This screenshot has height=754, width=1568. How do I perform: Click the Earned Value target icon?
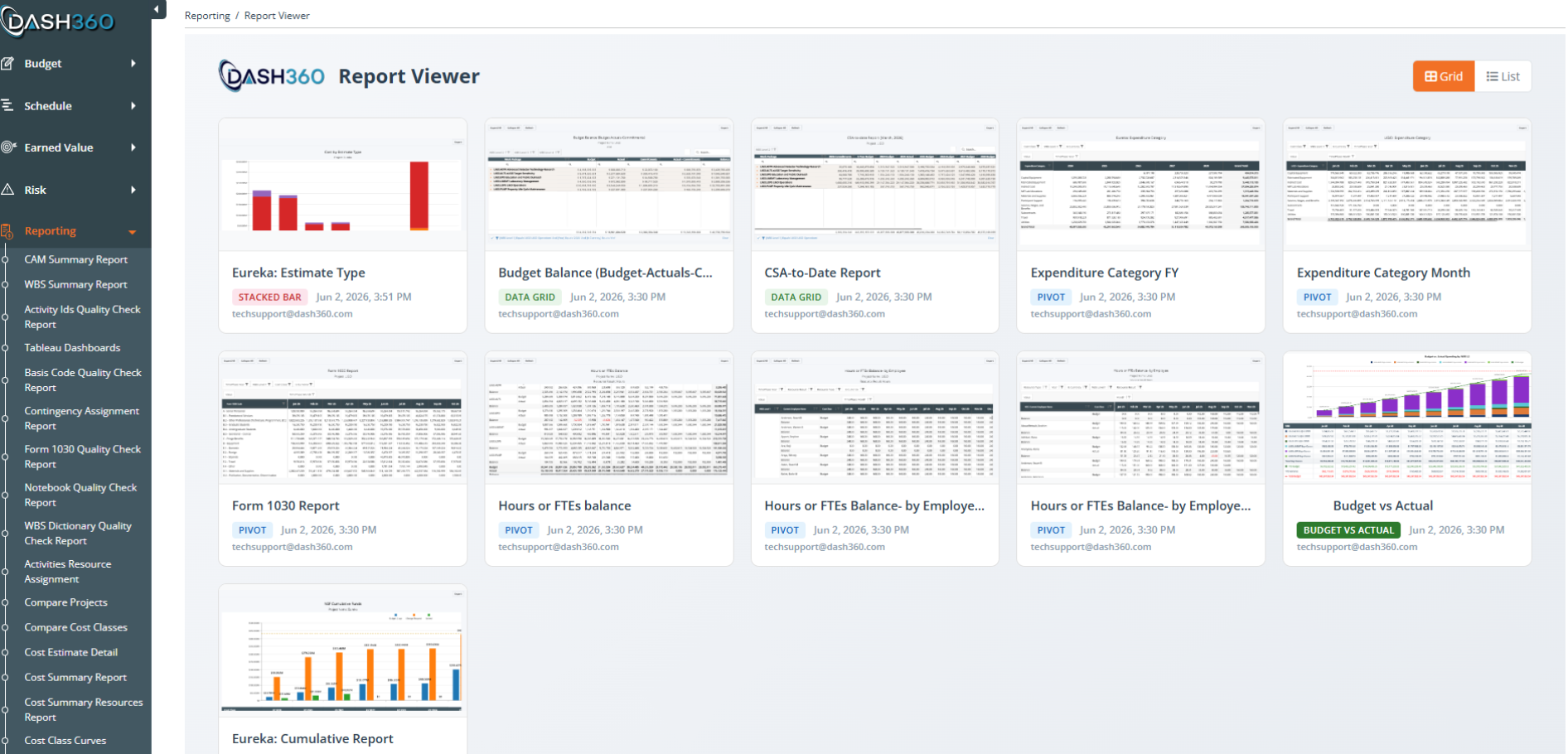click(8, 147)
